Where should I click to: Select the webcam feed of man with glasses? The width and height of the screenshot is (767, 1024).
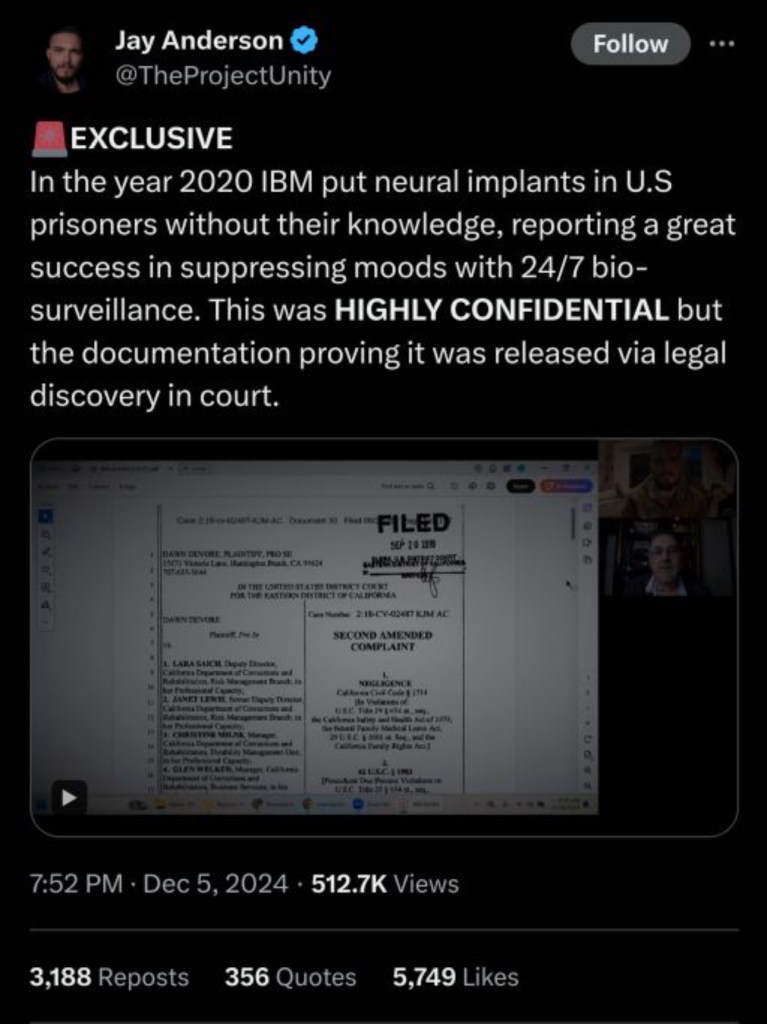(x=667, y=556)
